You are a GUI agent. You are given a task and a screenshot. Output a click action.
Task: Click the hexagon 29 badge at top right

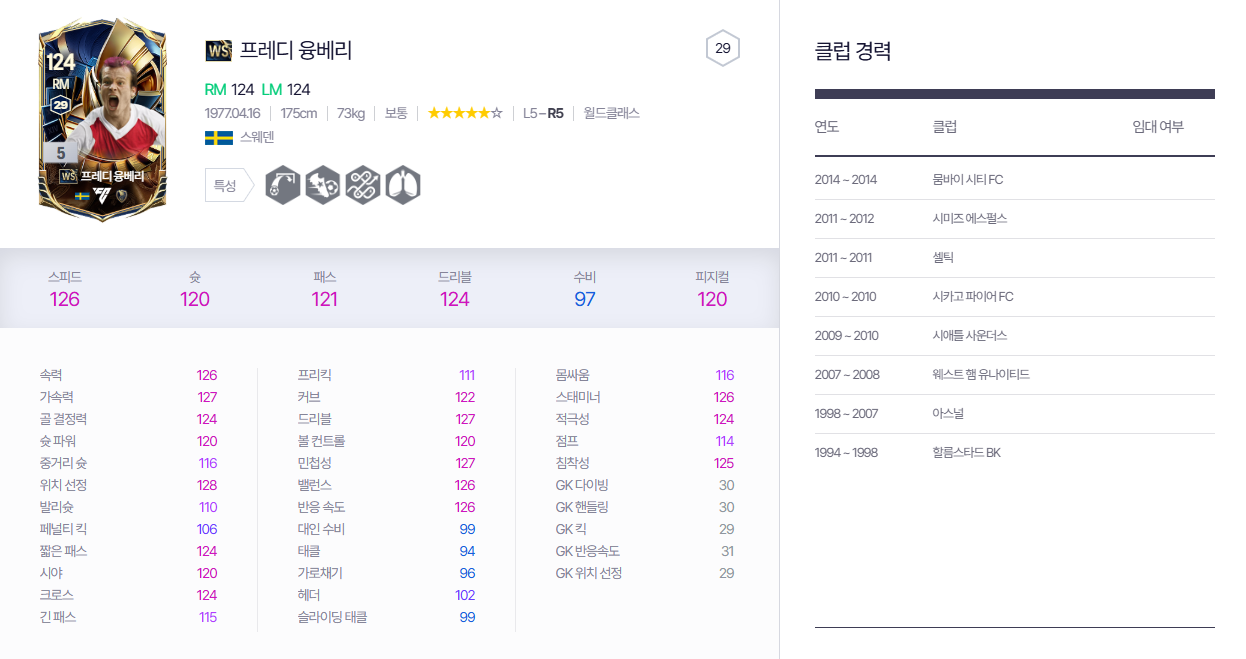tap(723, 48)
